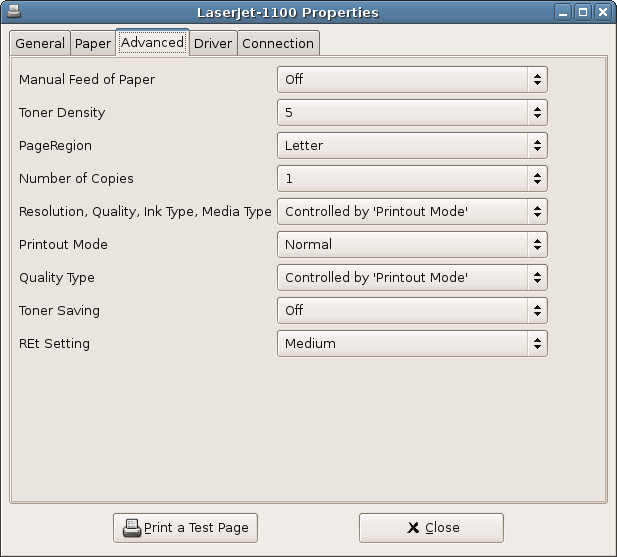Click the printer icon in title bar

point(13,12)
